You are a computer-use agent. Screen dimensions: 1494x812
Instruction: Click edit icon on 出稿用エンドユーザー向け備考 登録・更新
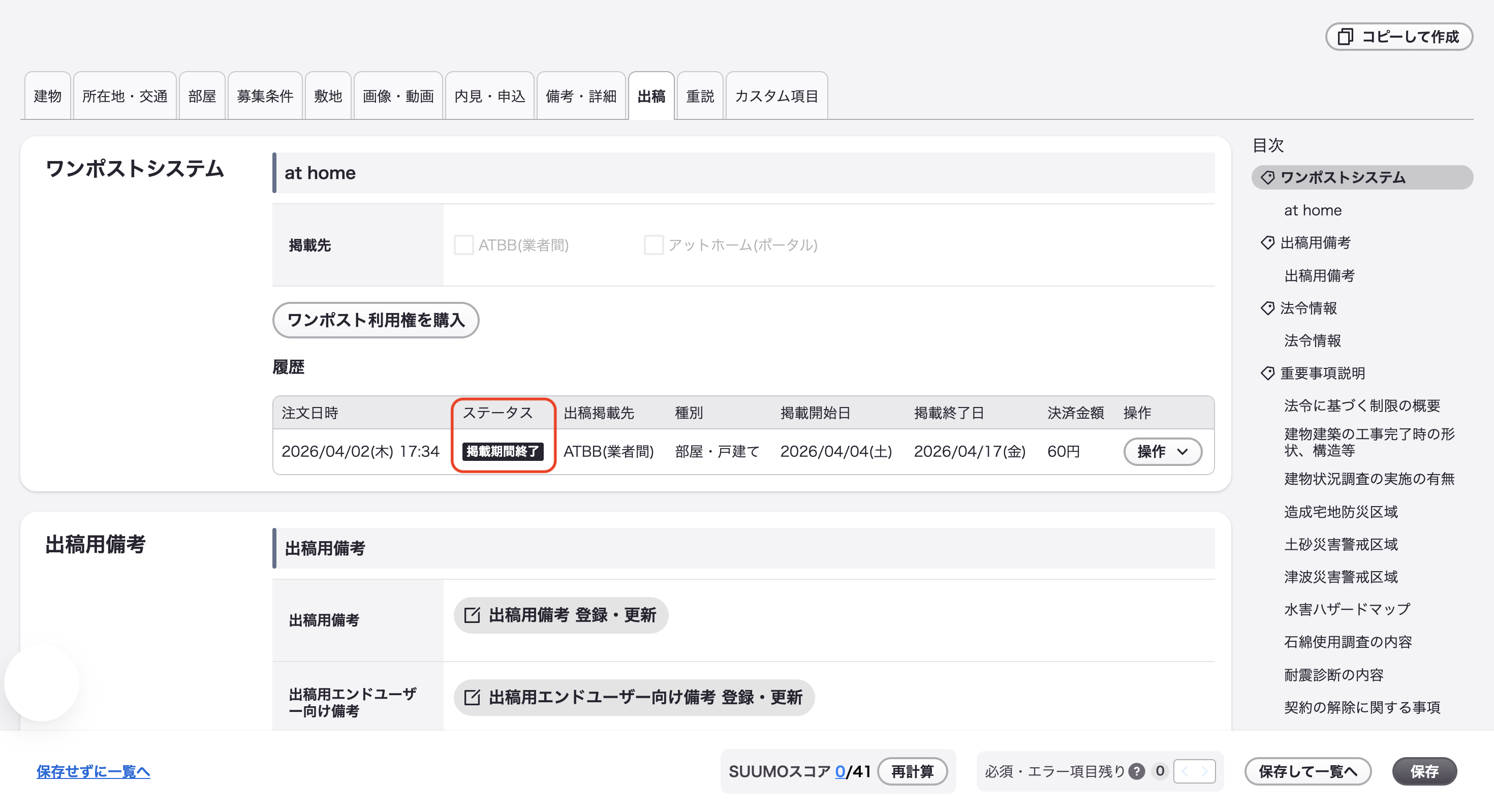(x=472, y=697)
